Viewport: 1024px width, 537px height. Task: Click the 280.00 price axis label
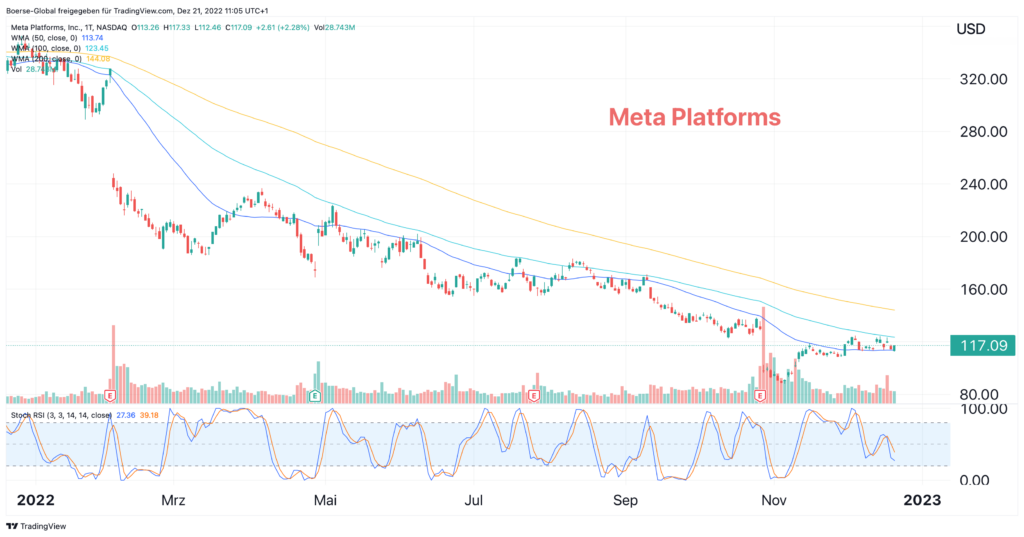[983, 131]
